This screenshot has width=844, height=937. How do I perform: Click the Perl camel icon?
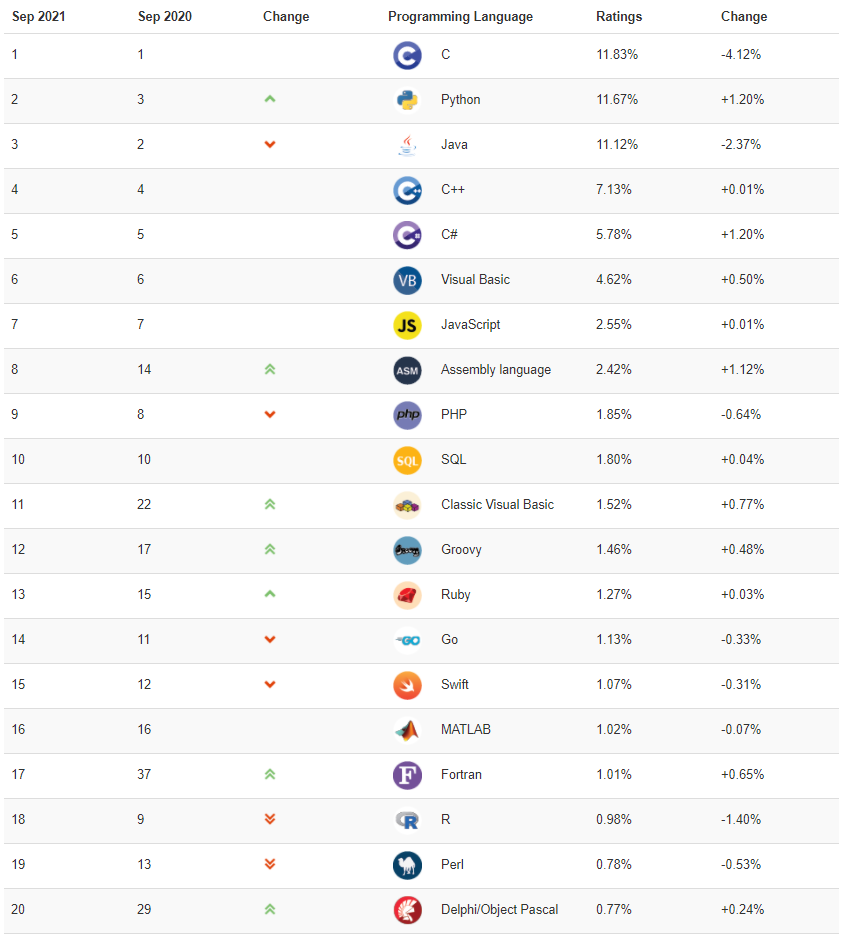coord(407,865)
